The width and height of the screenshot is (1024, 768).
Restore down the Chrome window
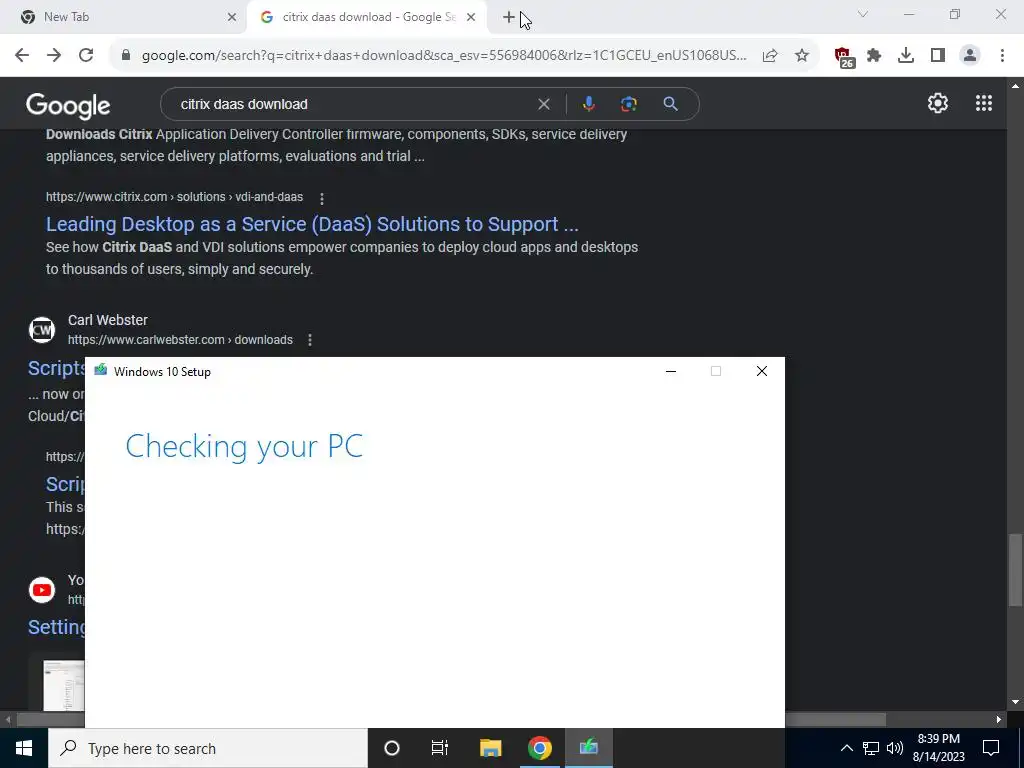coord(955,14)
